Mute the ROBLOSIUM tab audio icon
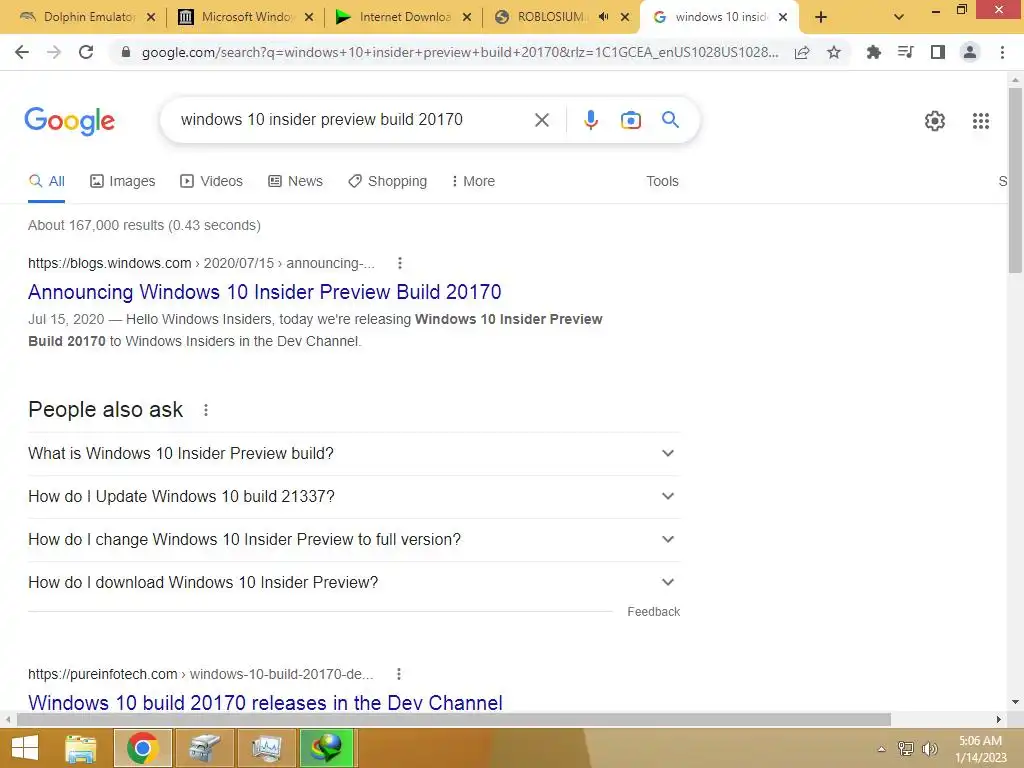The width and height of the screenshot is (1024, 768). [x=603, y=17]
